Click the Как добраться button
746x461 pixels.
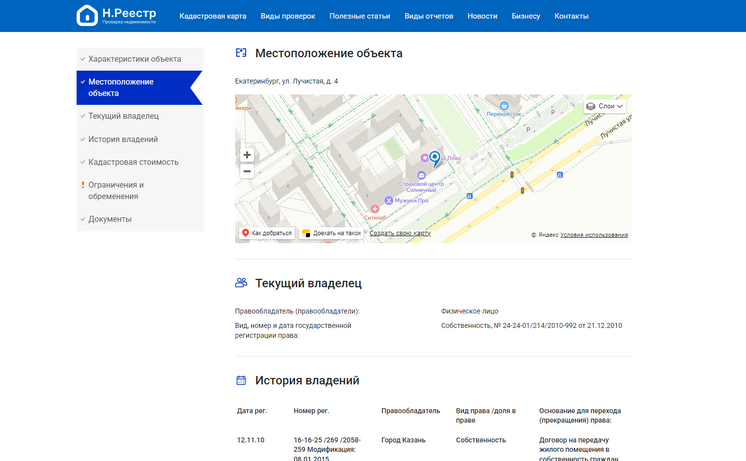pos(267,233)
